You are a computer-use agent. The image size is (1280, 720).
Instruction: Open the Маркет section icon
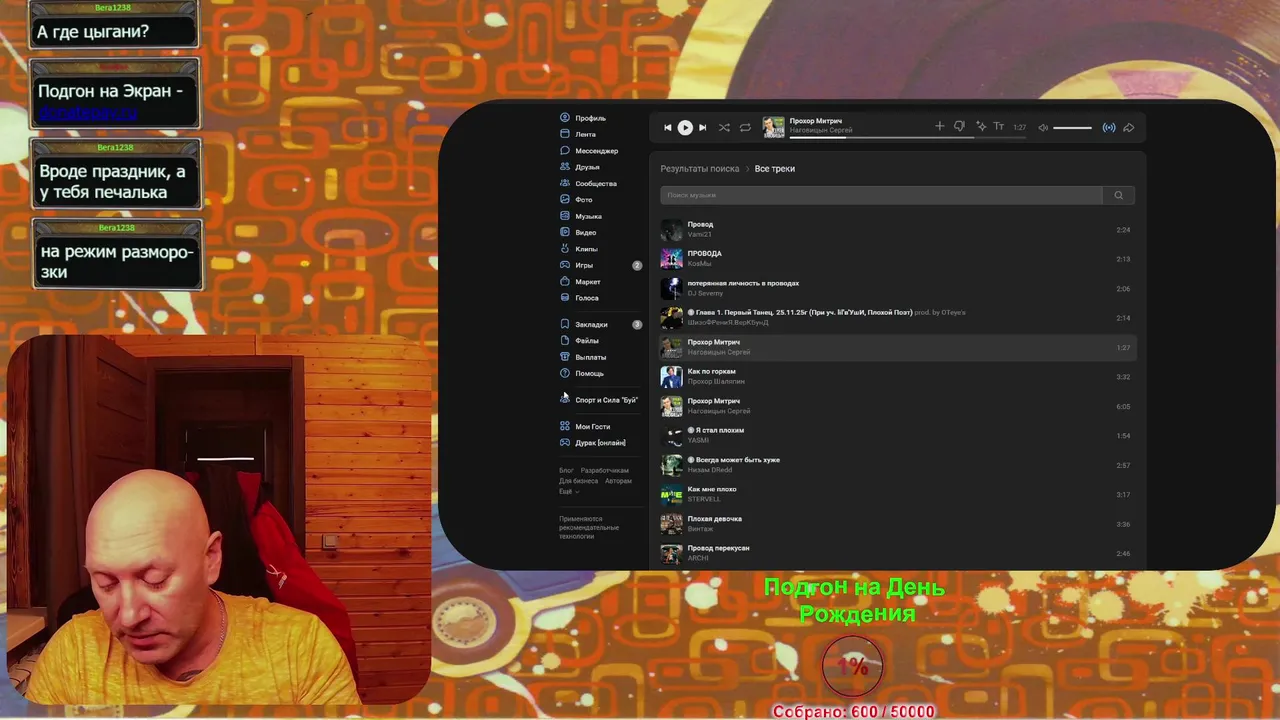coord(565,282)
